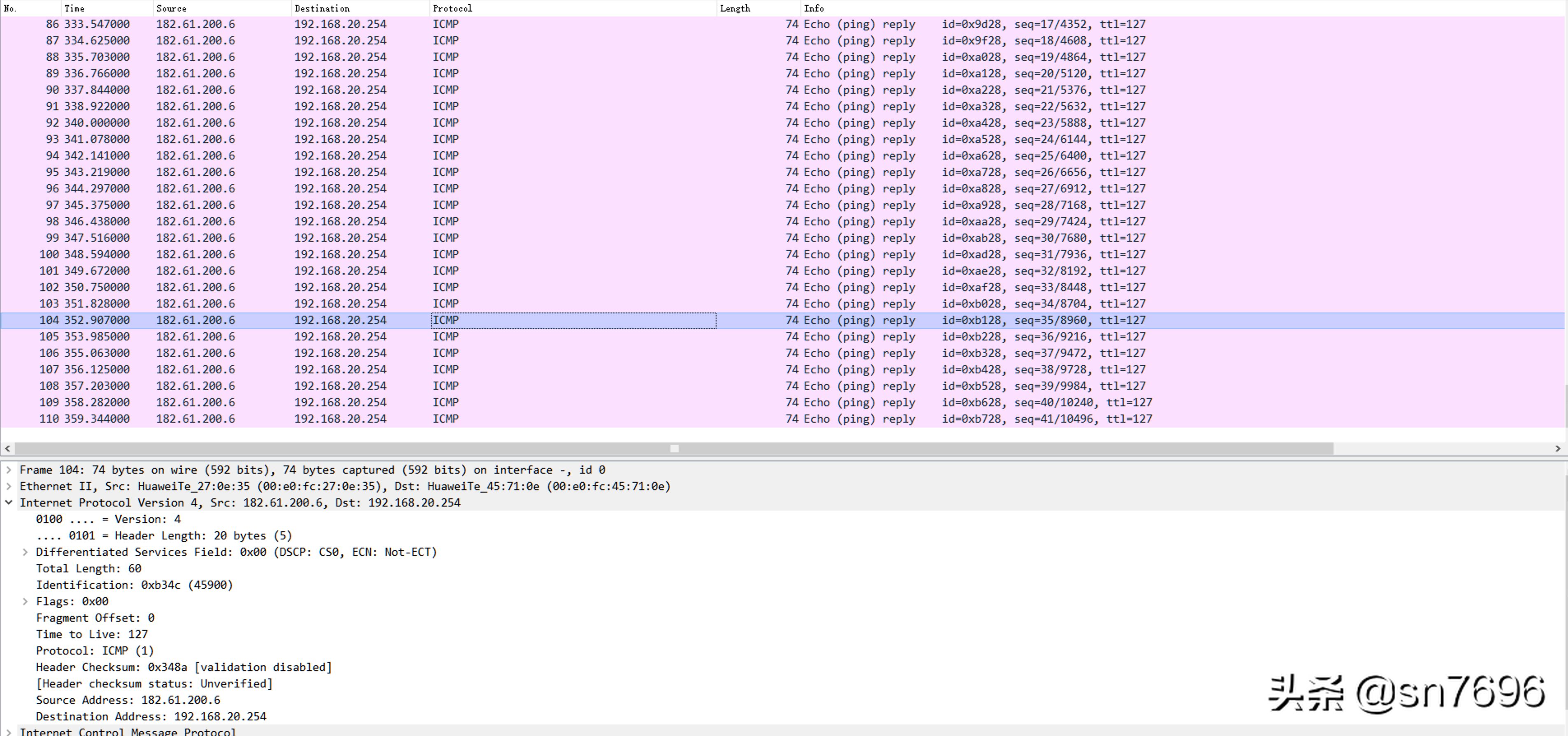1568x736 pixels.
Task: Select the Time to Live: 127 field
Action: pyautogui.click(x=92, y=634)
